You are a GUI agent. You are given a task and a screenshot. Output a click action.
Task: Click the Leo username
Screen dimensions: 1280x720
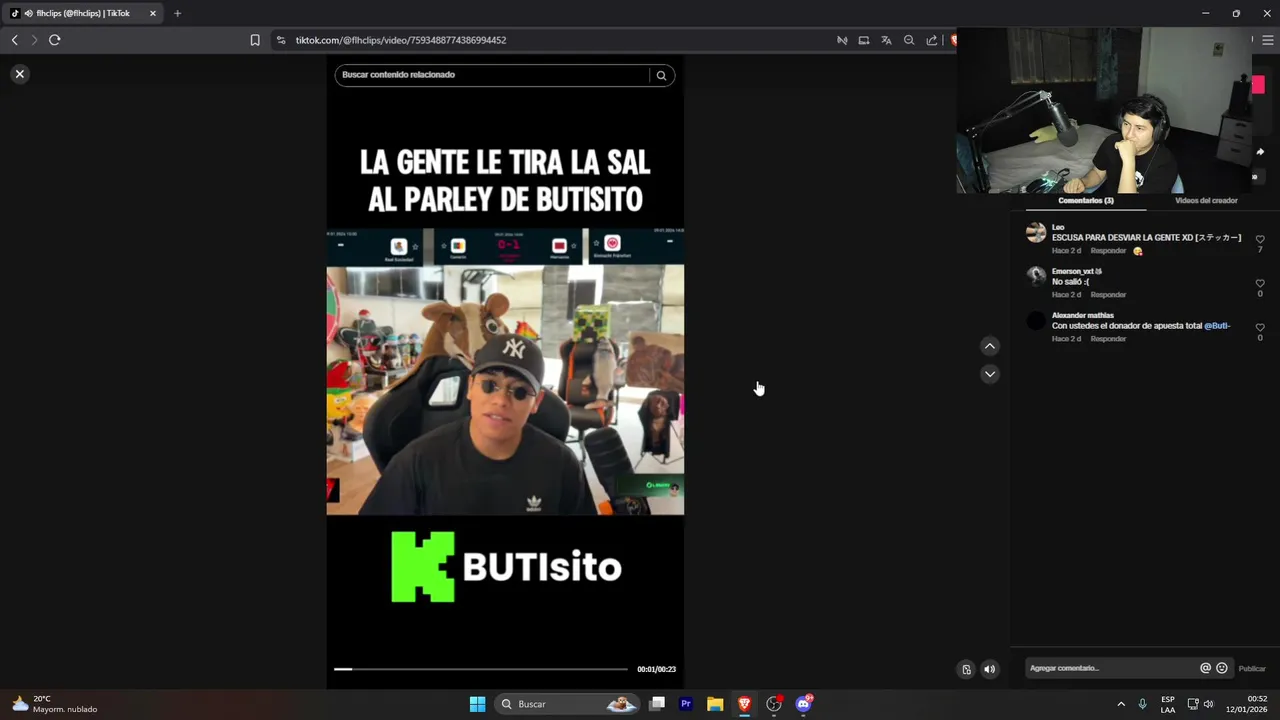[1058, 228]
